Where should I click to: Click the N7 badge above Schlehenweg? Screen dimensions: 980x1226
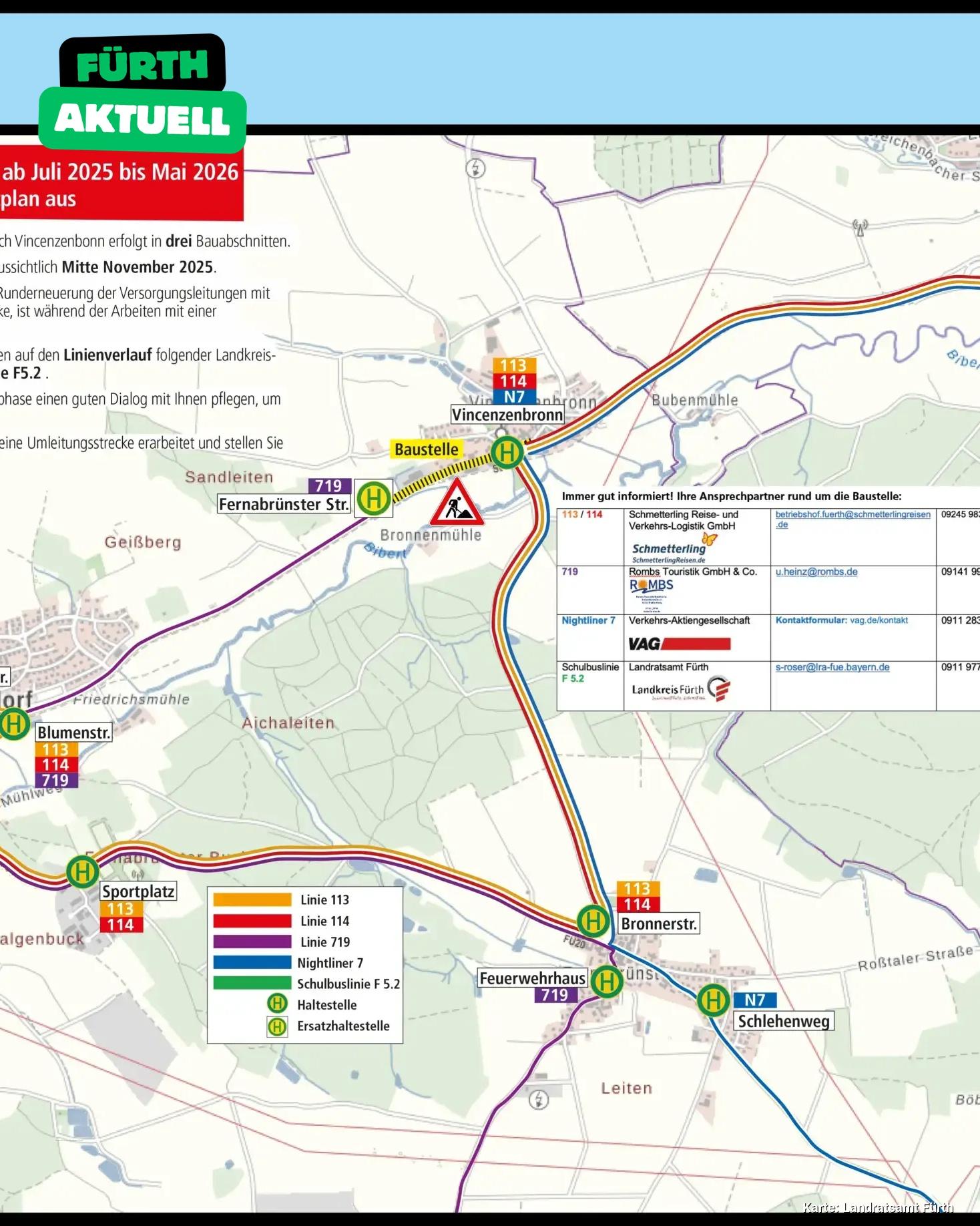pos(755,1000)
